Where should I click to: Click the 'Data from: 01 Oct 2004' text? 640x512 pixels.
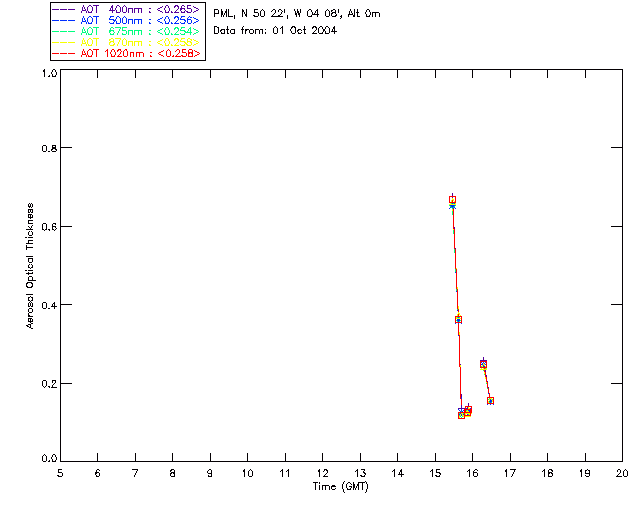pyautogui.click(x=275, y=31)
